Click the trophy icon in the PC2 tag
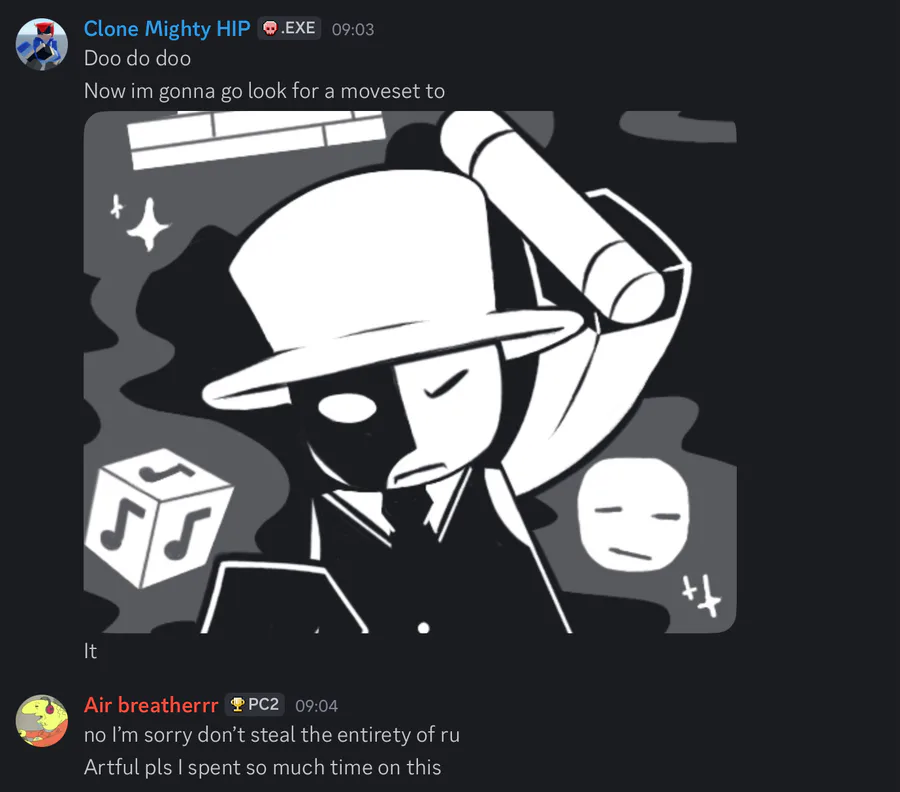The width and height of the screenshot is (900, 792). pyautogui.click(x=237, y=705)
